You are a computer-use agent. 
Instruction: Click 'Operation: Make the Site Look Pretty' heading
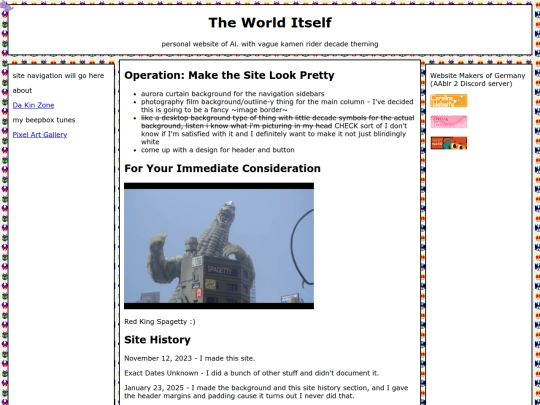[x=229, y=75]
